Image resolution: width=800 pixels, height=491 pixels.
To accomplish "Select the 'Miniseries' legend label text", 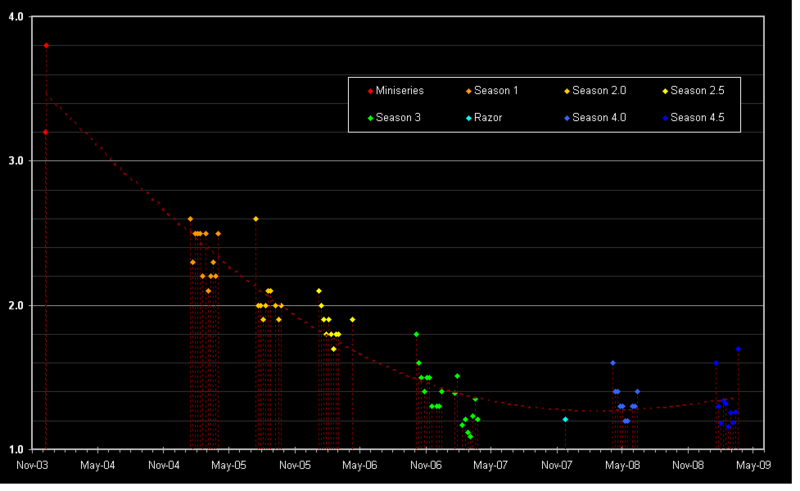I will tap(400, 91).
